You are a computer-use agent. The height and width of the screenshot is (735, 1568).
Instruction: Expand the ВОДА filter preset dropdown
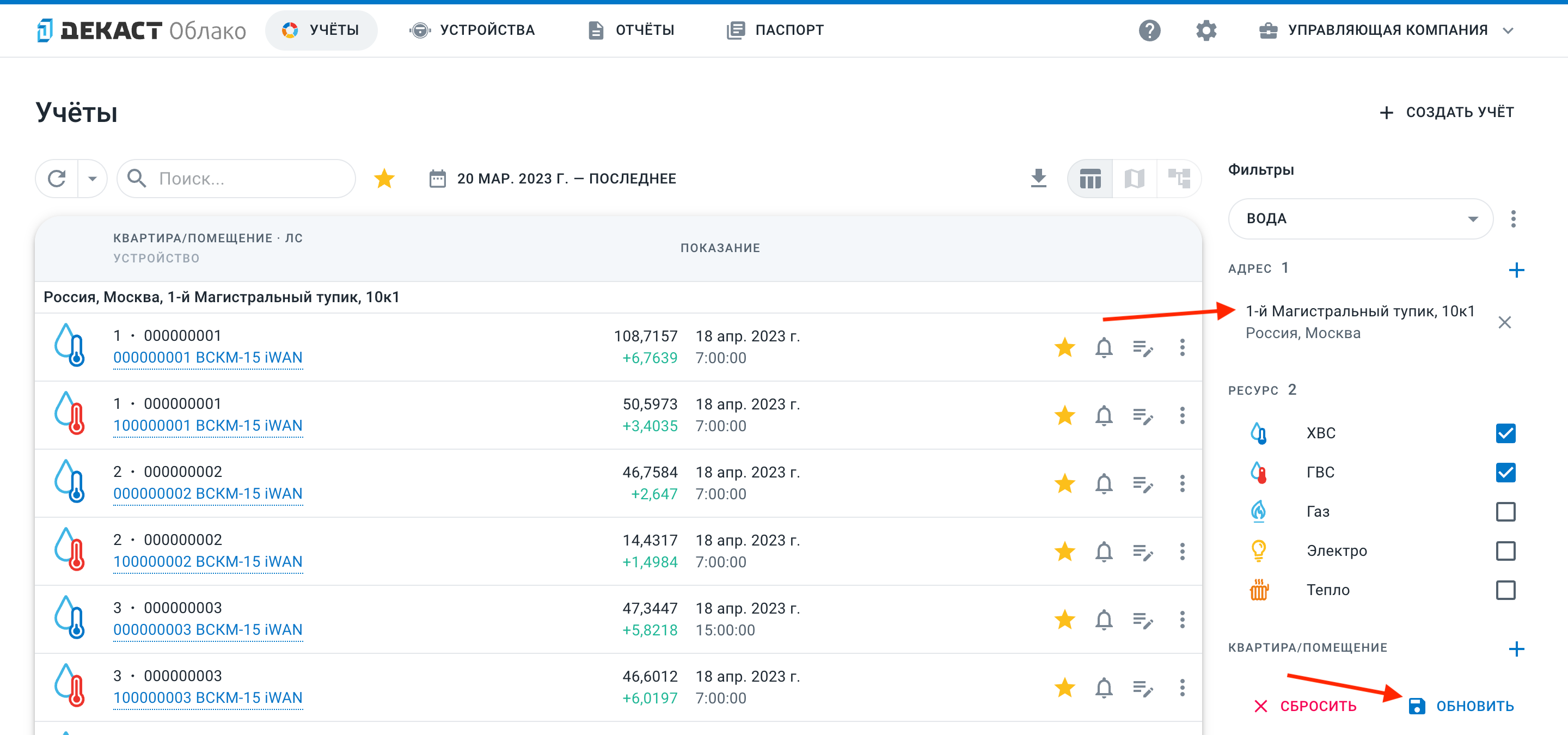1361,218
